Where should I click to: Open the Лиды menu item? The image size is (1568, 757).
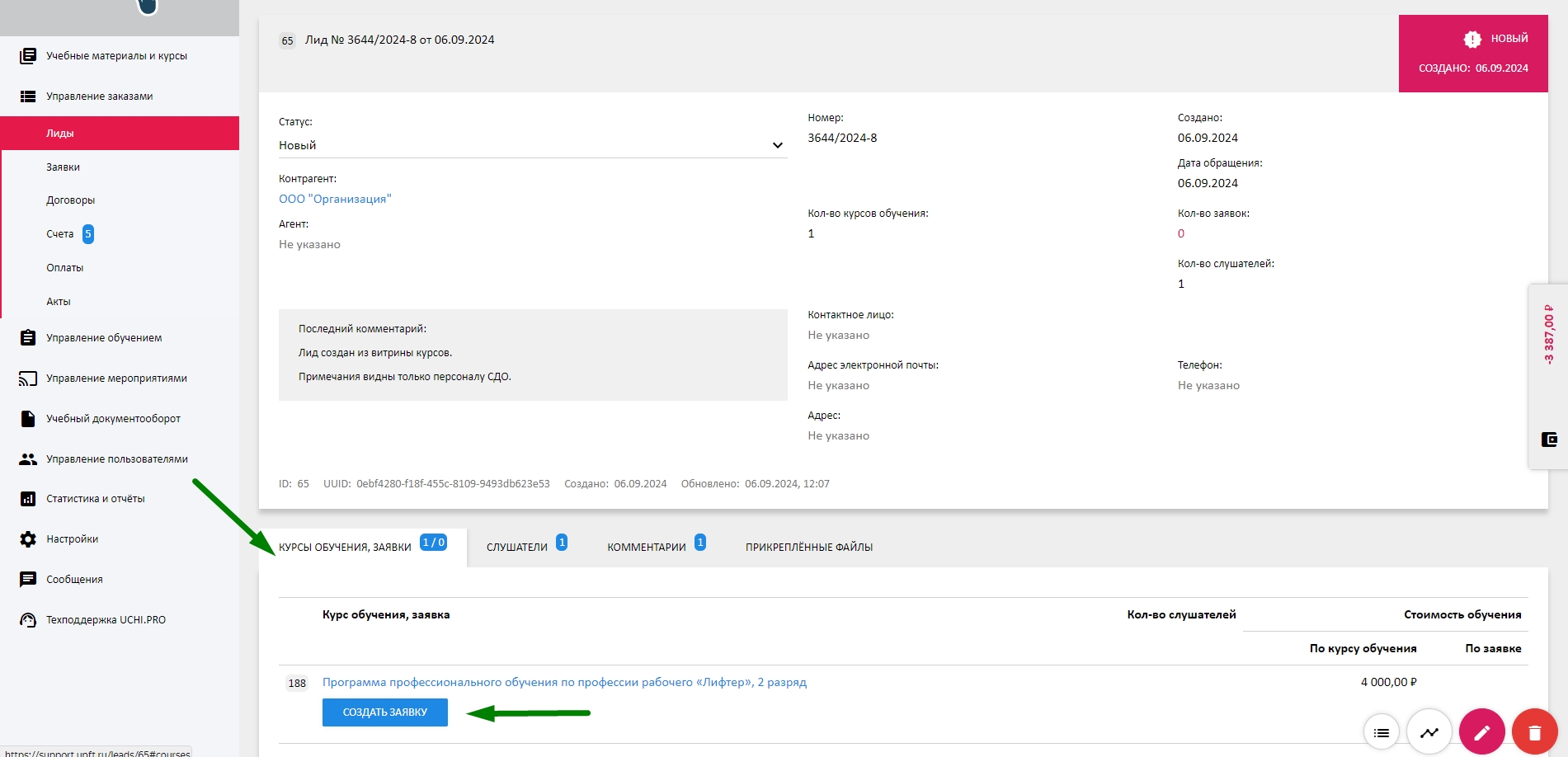[x=120, y=134]
